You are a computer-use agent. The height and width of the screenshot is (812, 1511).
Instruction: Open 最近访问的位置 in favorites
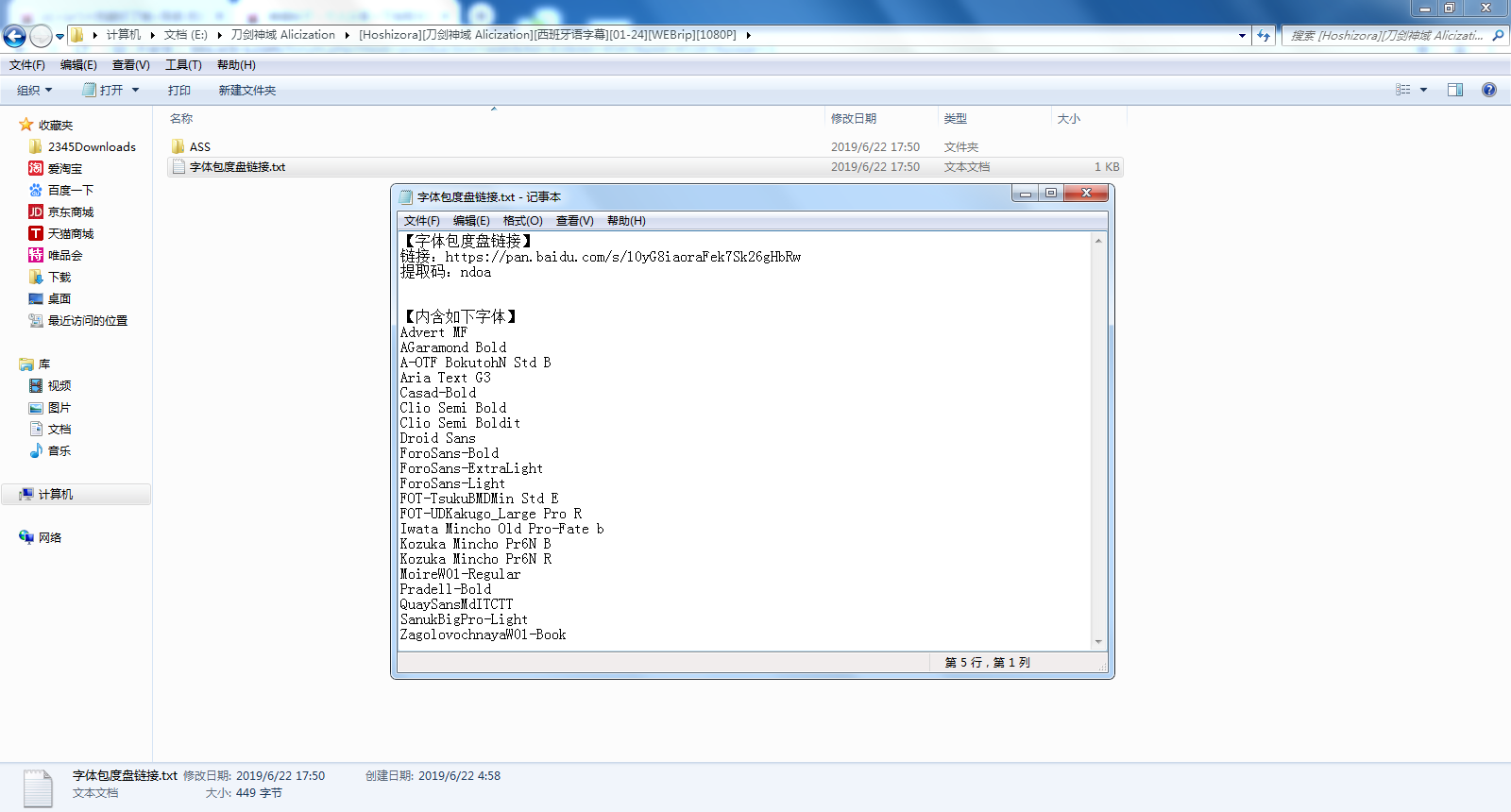pyautogui.click(x=87, y=320)
